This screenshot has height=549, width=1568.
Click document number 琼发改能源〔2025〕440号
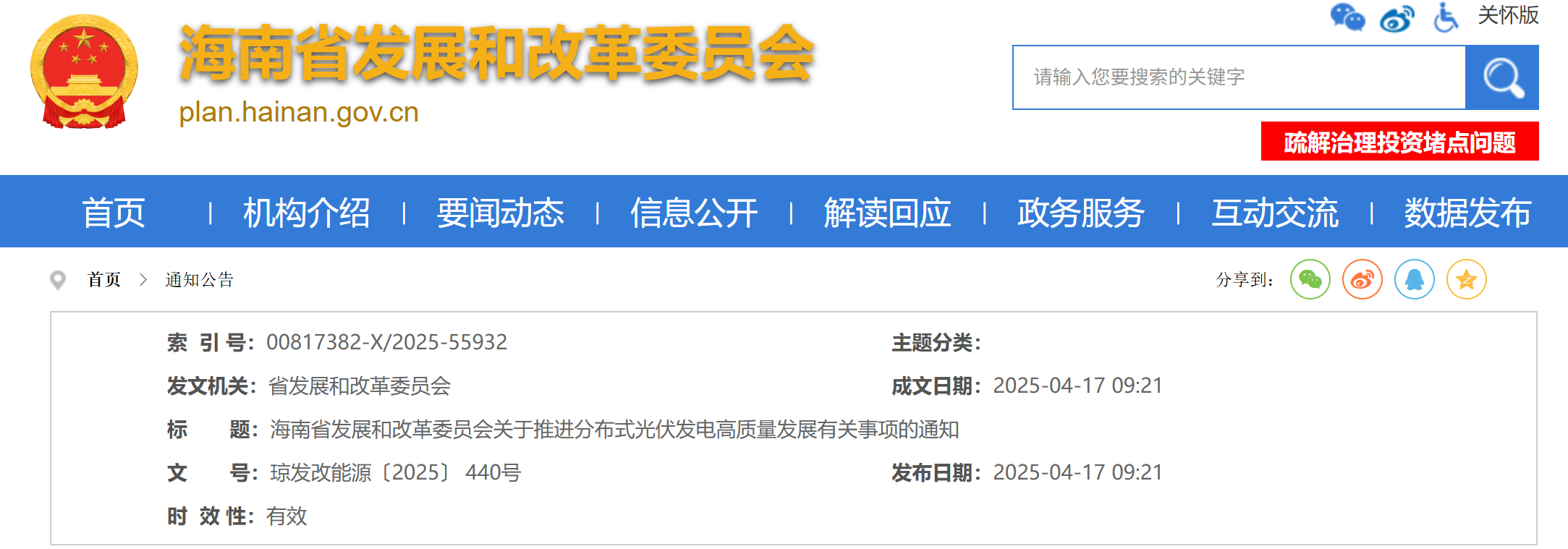pyautogui.click(x=395, y=472)
